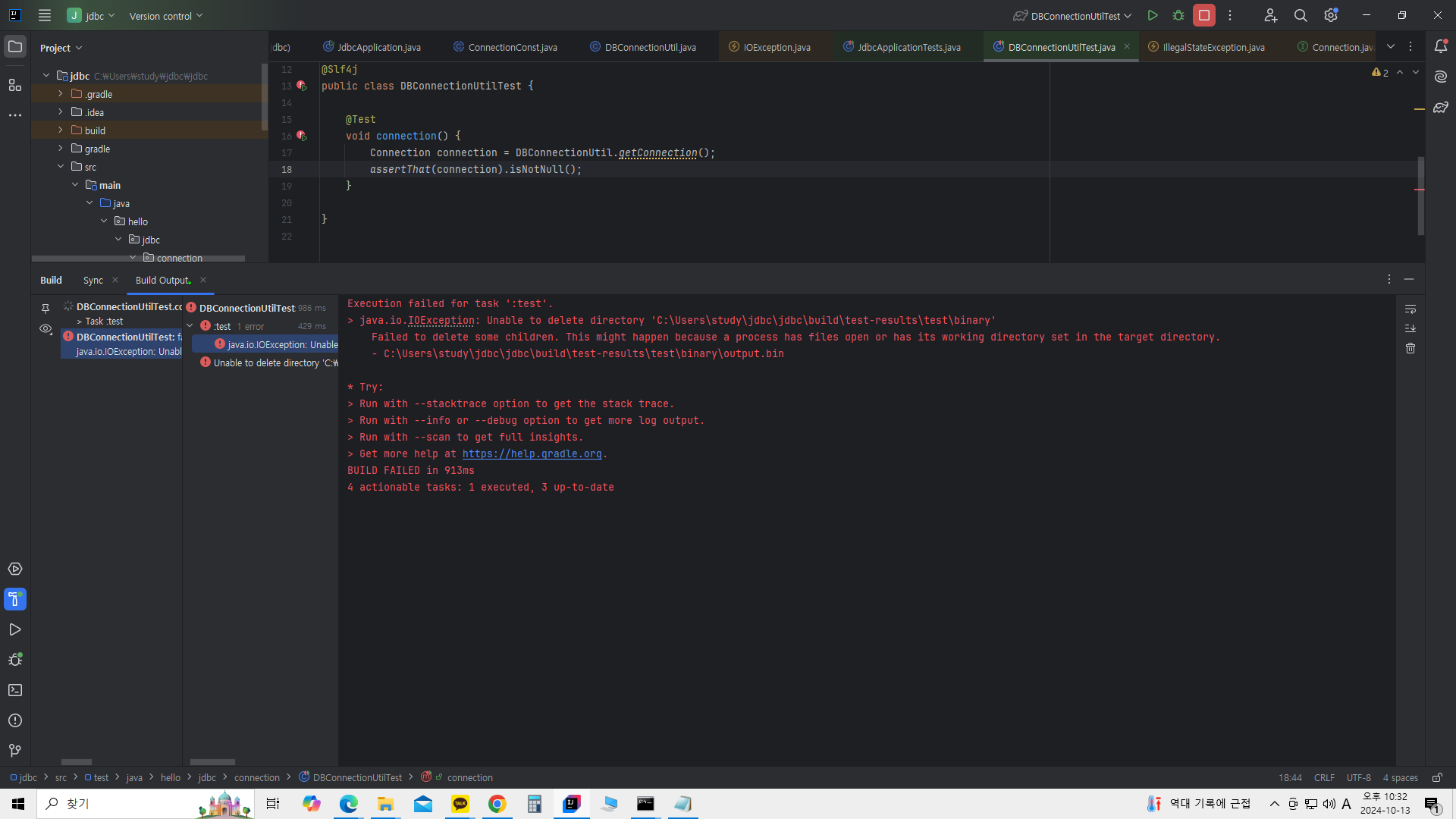Switch to the ConnectionConst.java tab
Viewport: 1456px width, 819px height.
(505, 47)
